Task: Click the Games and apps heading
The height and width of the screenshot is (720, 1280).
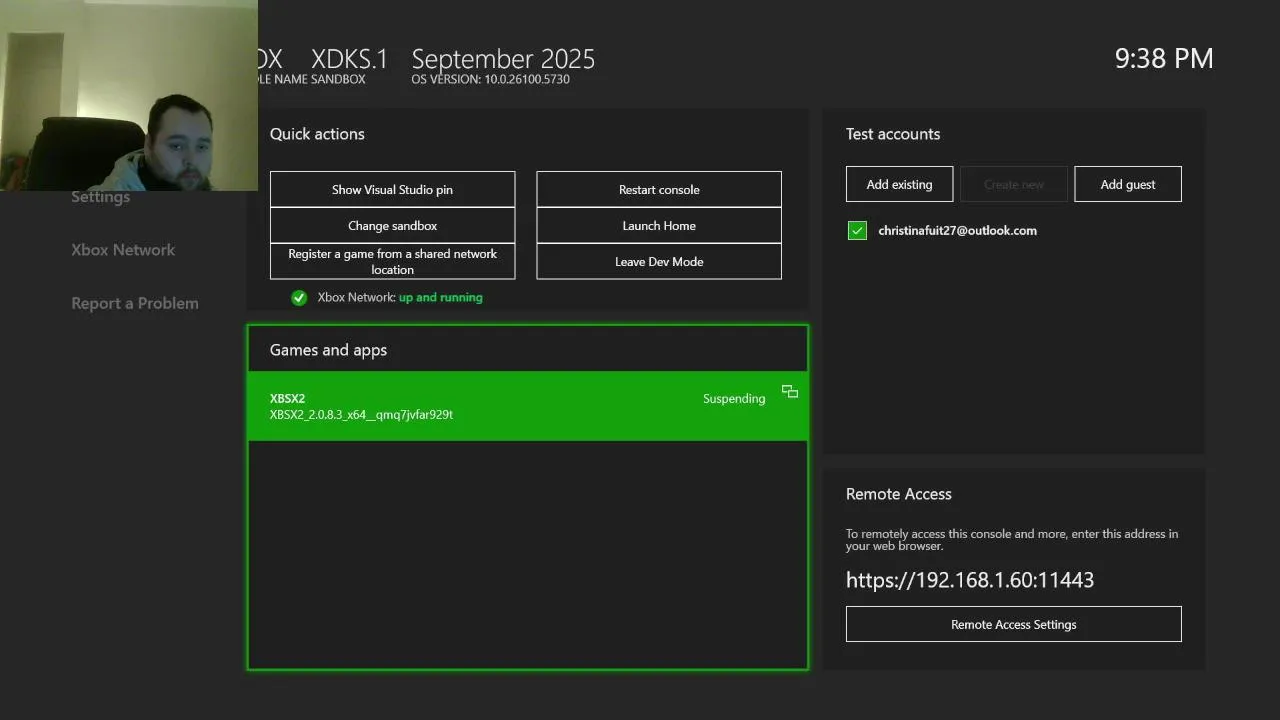Action: [x=328, y=350]
